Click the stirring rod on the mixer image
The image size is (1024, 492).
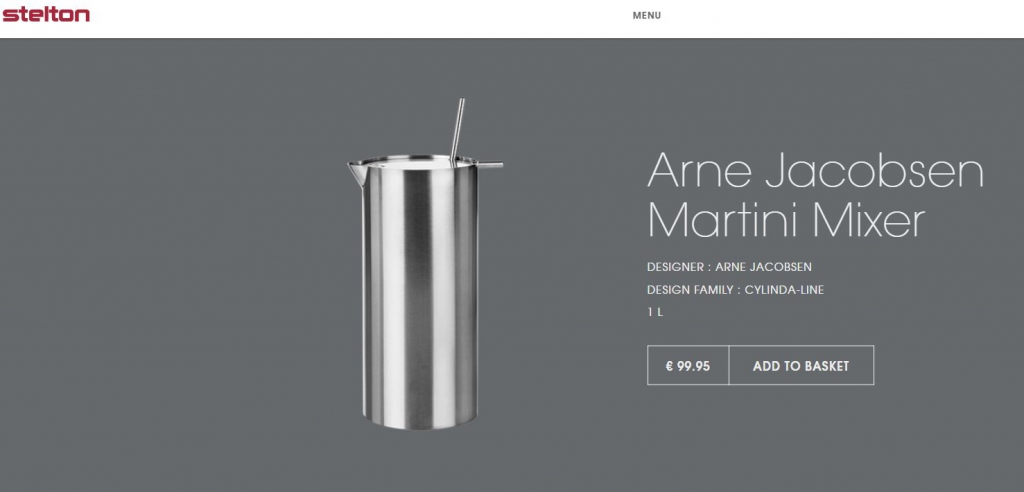point(458,127)
